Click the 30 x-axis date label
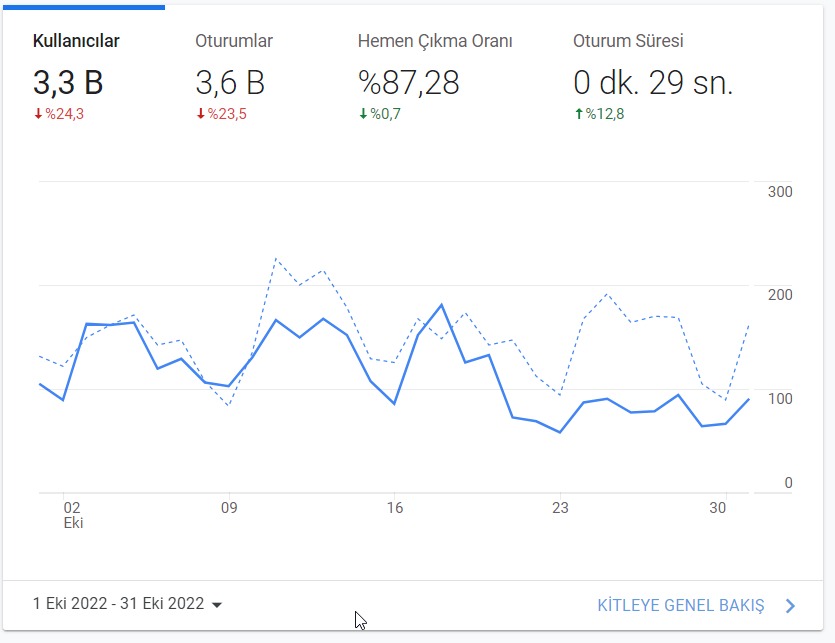 point(718,508)
